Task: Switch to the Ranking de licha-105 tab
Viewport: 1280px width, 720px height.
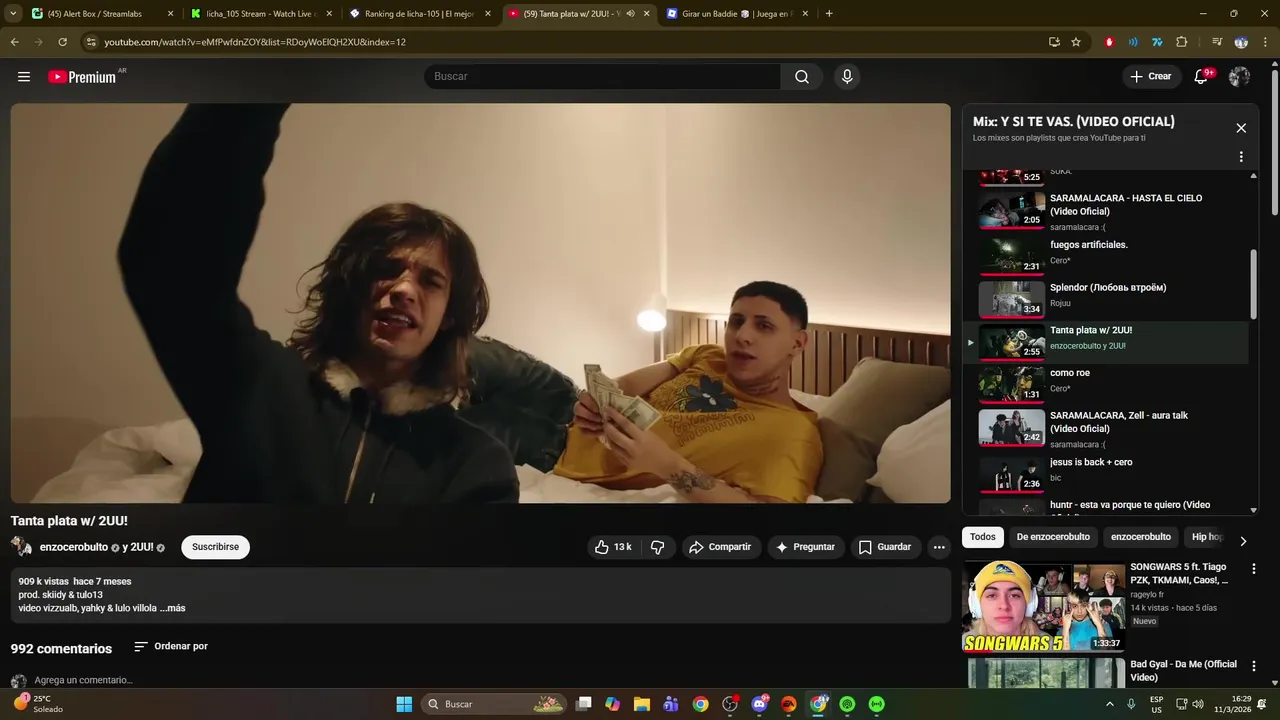Action: [420, 14]
